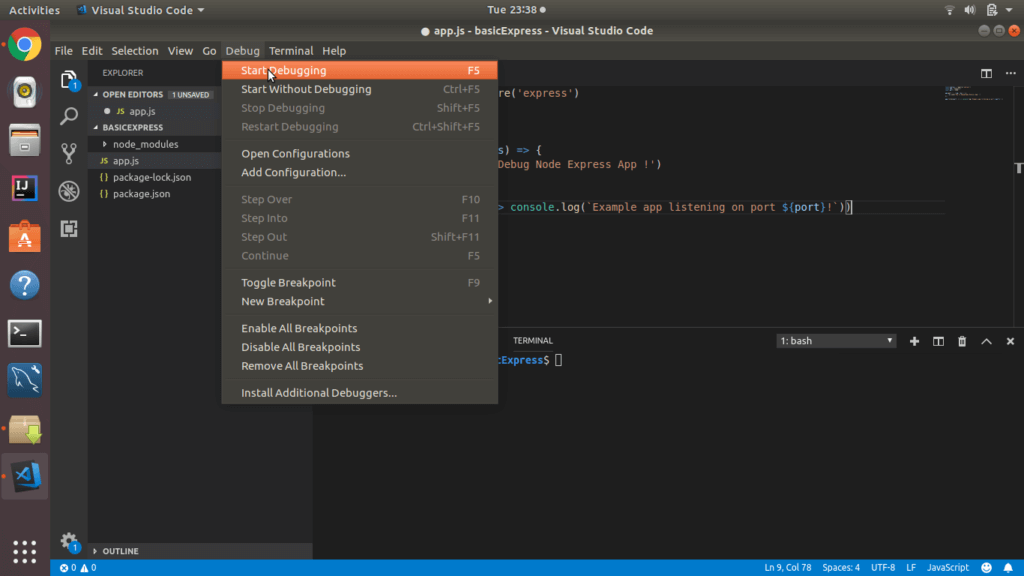Split the editor right
The width and height of the screenshot is (1024, 576).
986,73
